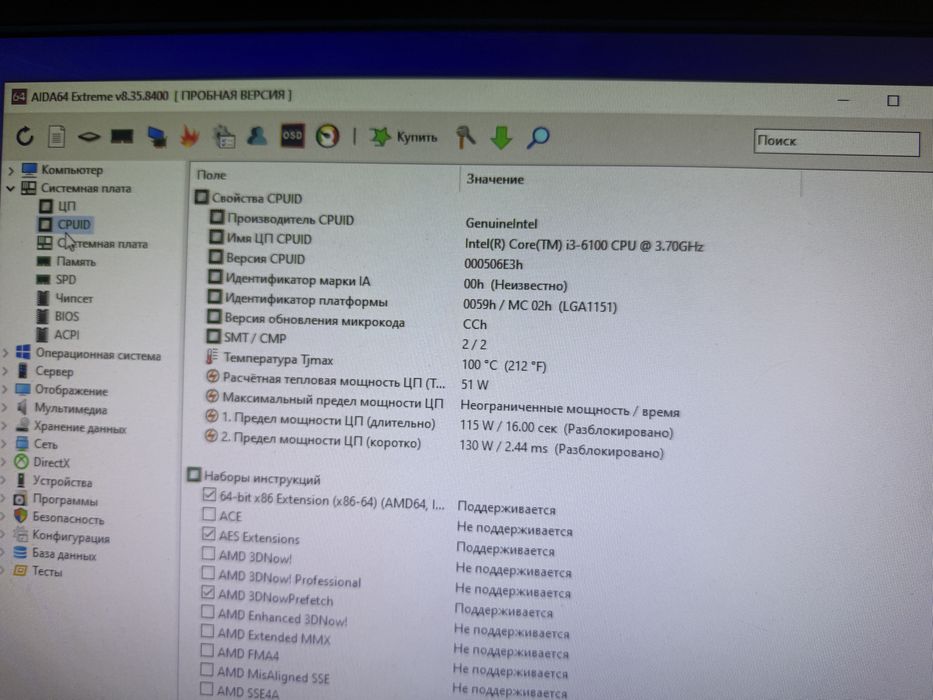Select Память tree item

[66, 261]
